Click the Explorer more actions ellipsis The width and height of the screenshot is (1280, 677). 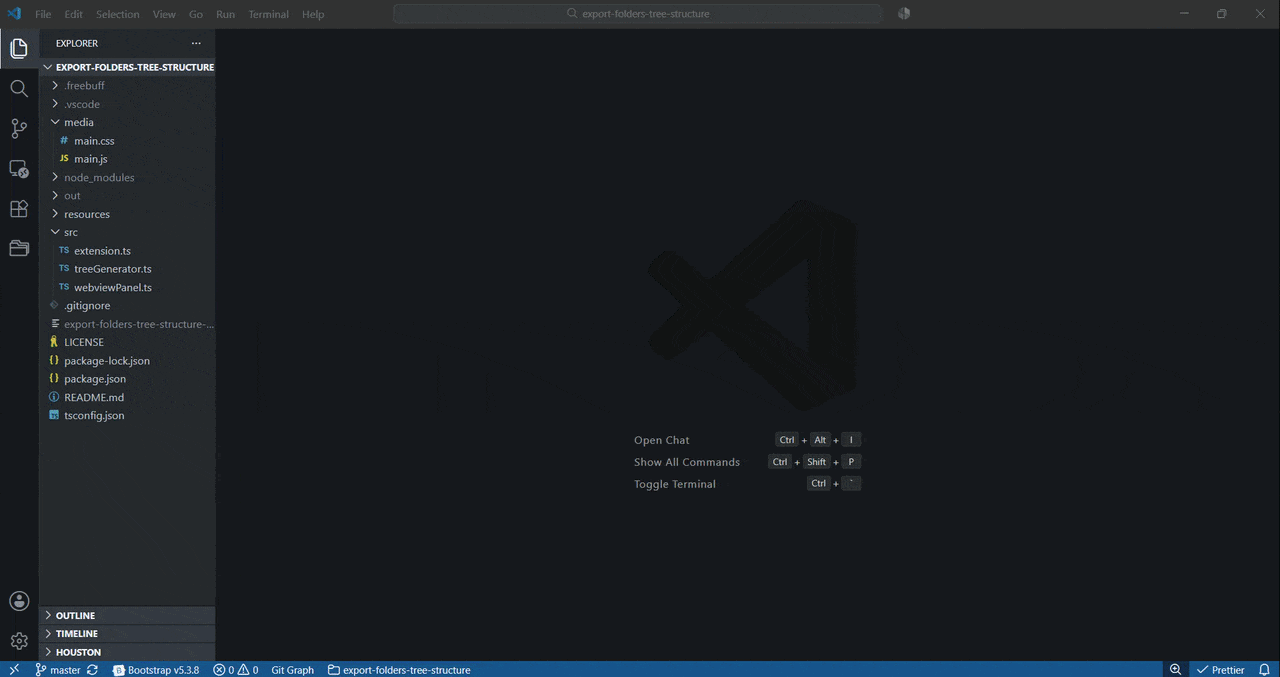(196, 43)
